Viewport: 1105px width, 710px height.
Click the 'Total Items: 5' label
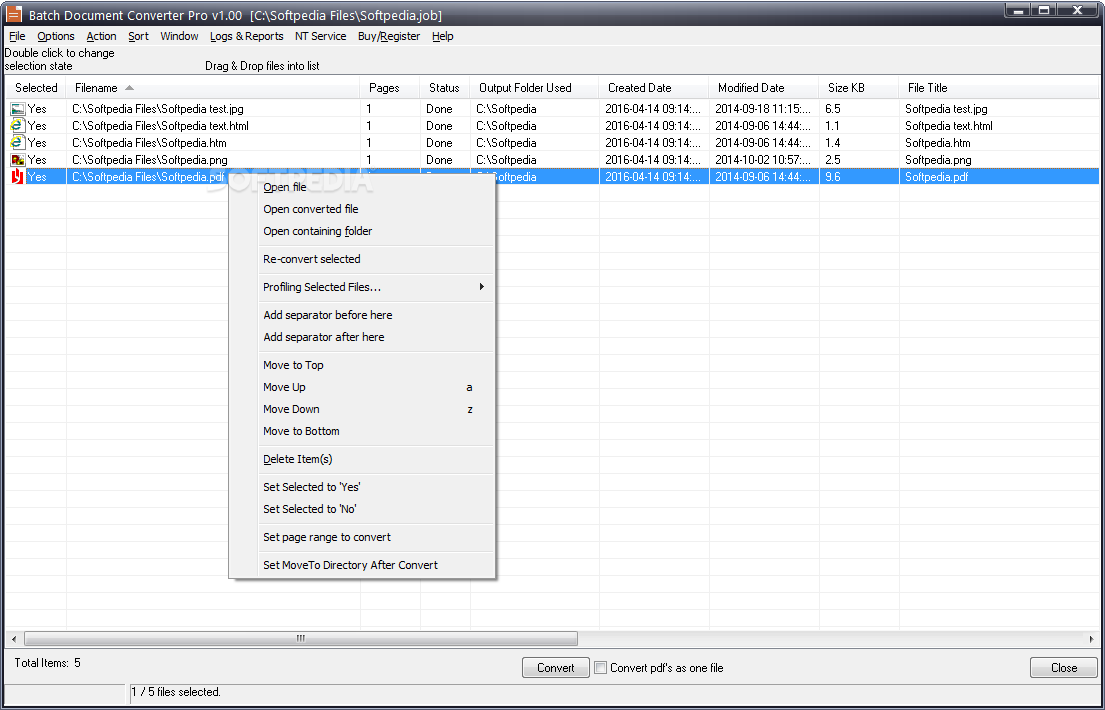47,663
